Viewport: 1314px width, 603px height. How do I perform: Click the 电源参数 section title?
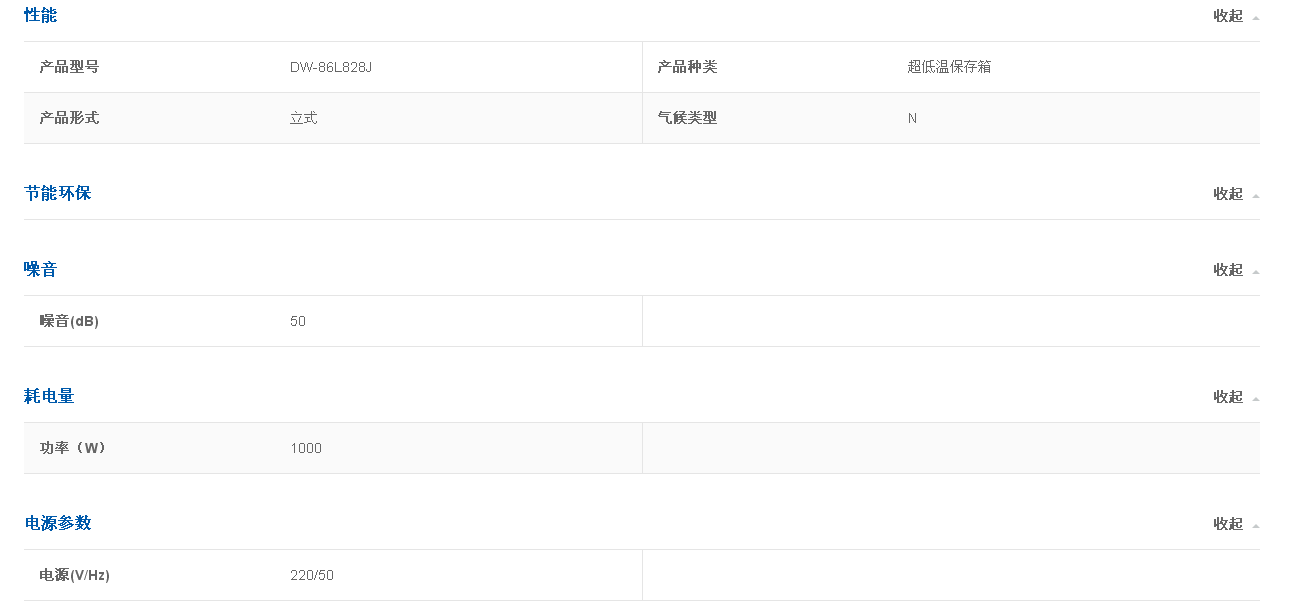[x=58, y=523]
